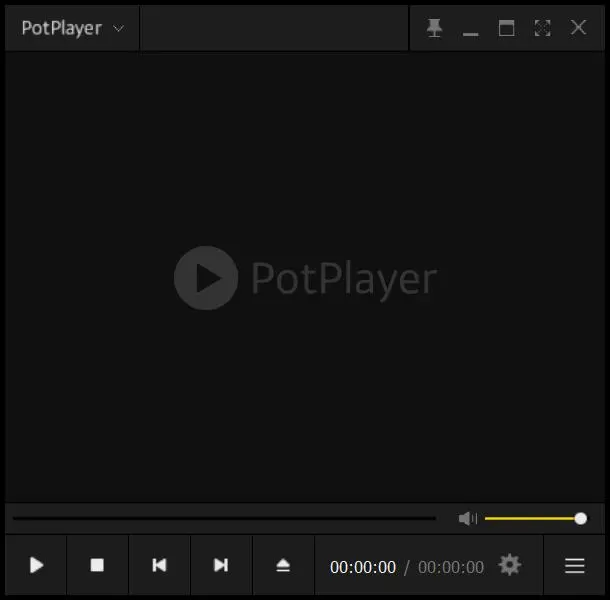Toggle fullscreen mode icon
The width and height of the screenshot is (610, 600).
click(x=542, y=28)
